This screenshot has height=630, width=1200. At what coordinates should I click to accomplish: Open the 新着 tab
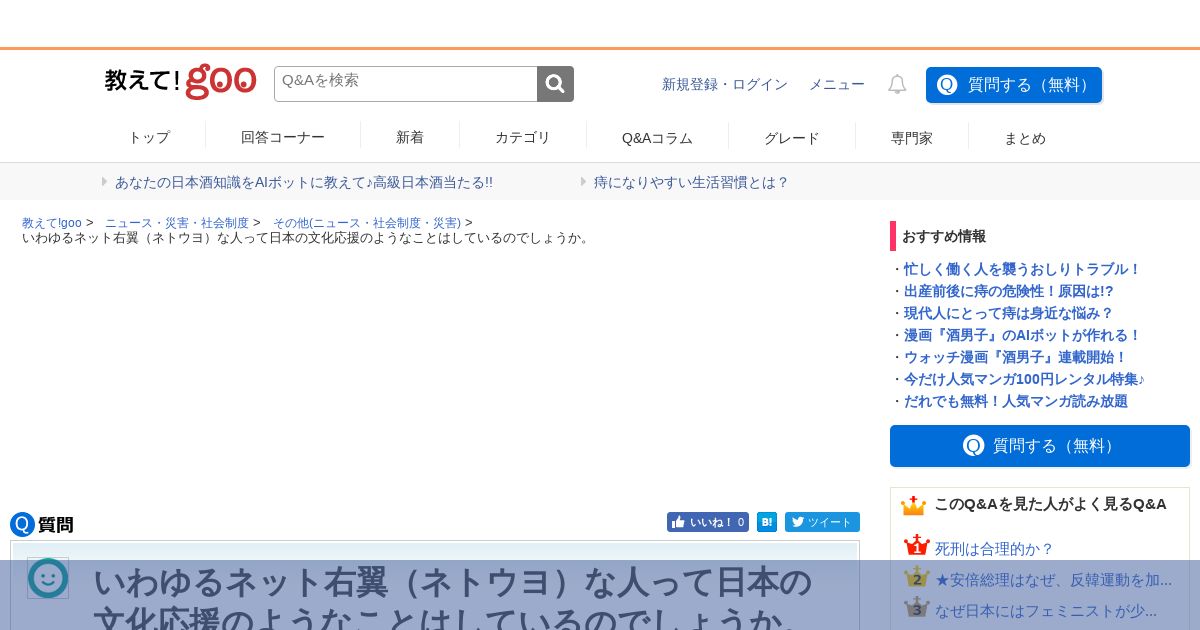pyautogui.click(x=410, y=138)
